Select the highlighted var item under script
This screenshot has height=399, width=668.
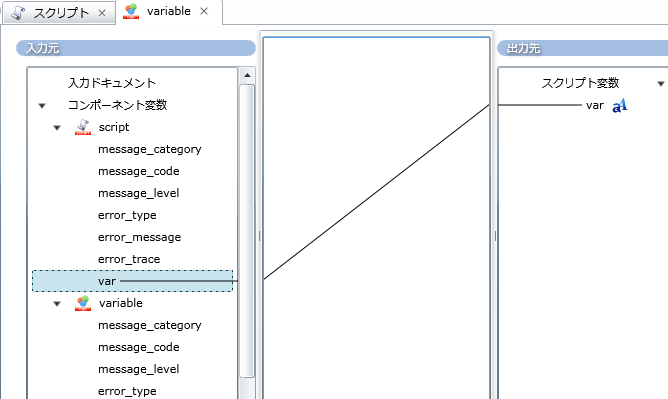tap(132, 281)
